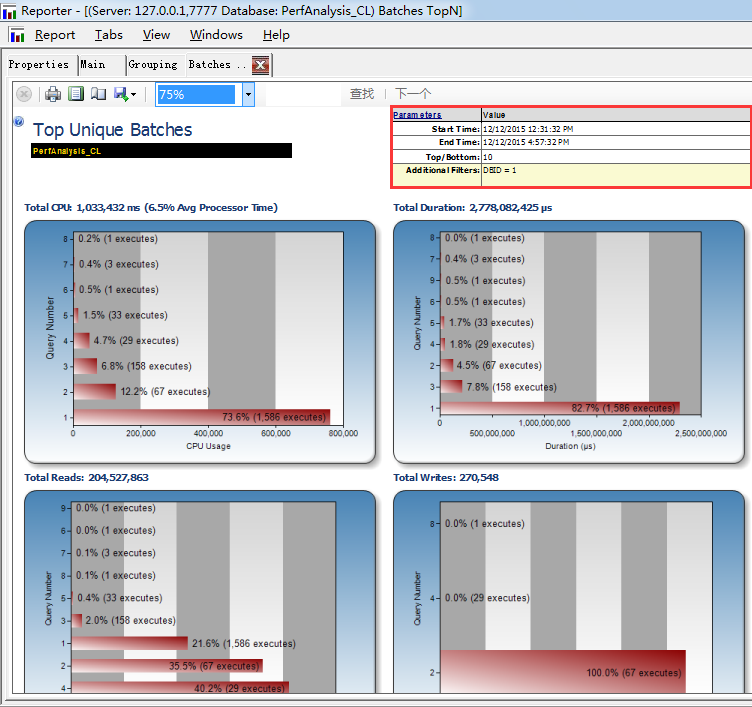Open page setup icon

click(98, 94)
